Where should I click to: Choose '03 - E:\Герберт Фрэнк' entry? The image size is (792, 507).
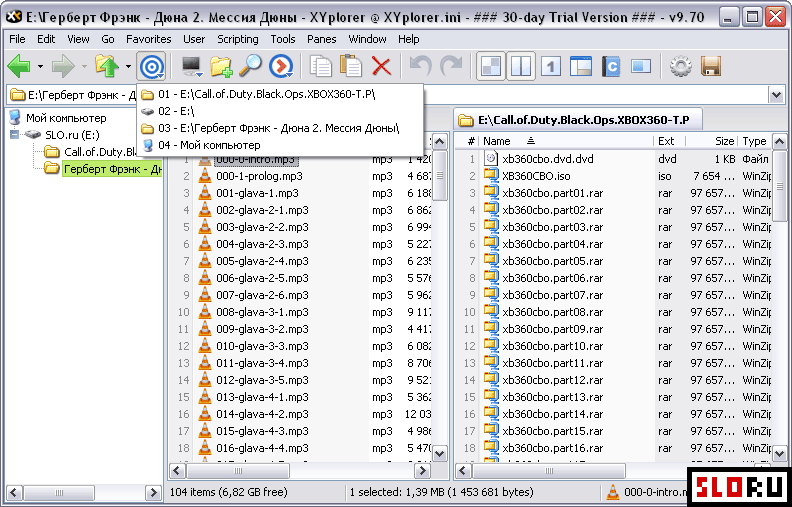(279, 128)
